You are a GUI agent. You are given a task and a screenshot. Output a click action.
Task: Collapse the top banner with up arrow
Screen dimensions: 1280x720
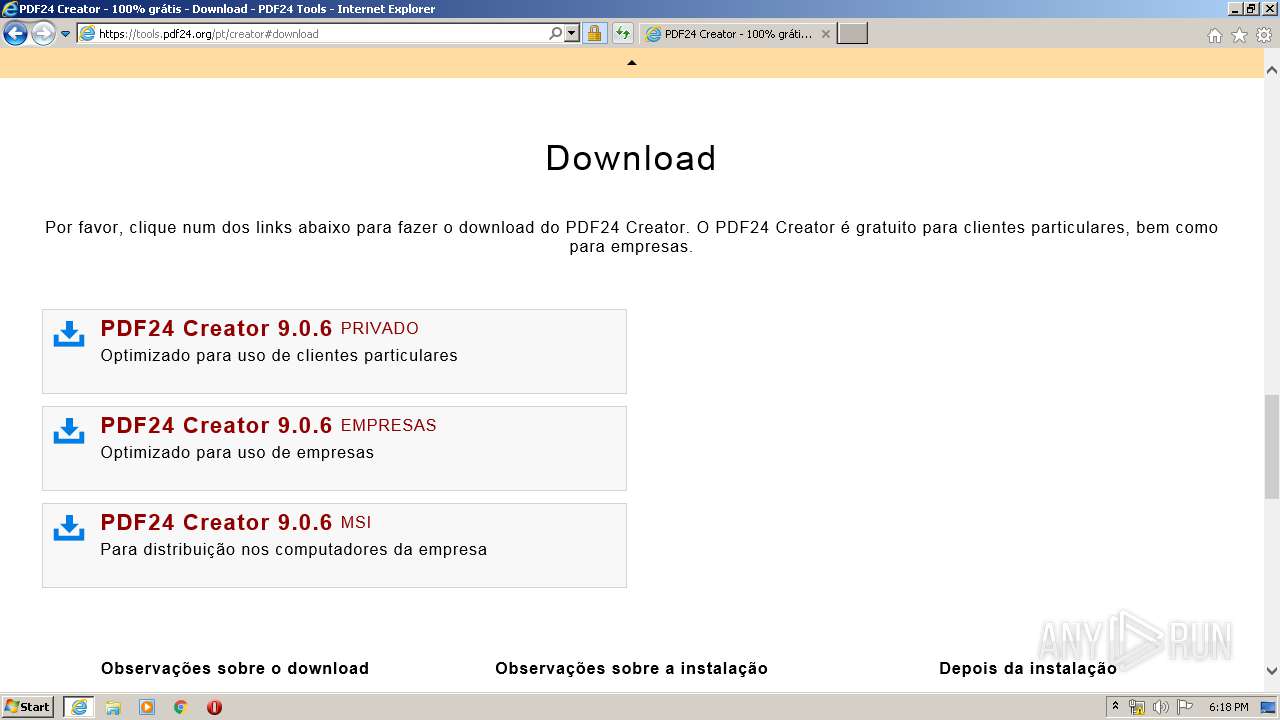tap(631, 63)
